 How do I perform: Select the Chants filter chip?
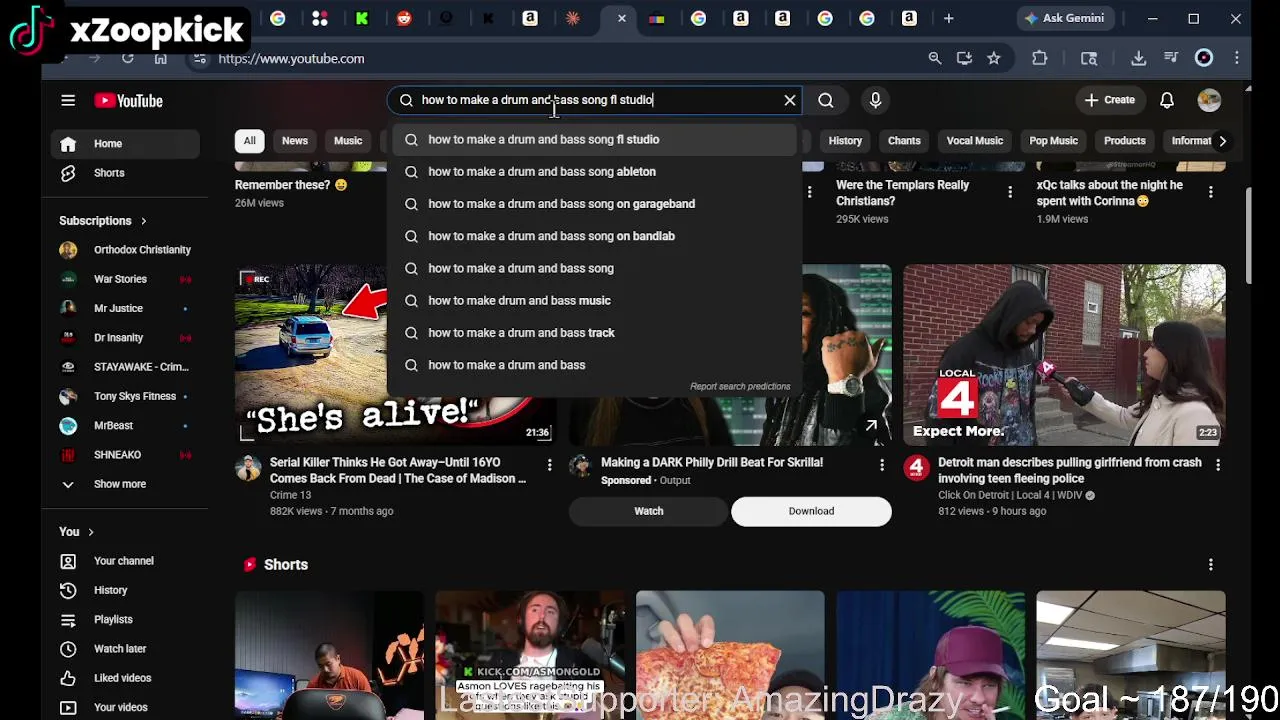click(x=904, y=141)
